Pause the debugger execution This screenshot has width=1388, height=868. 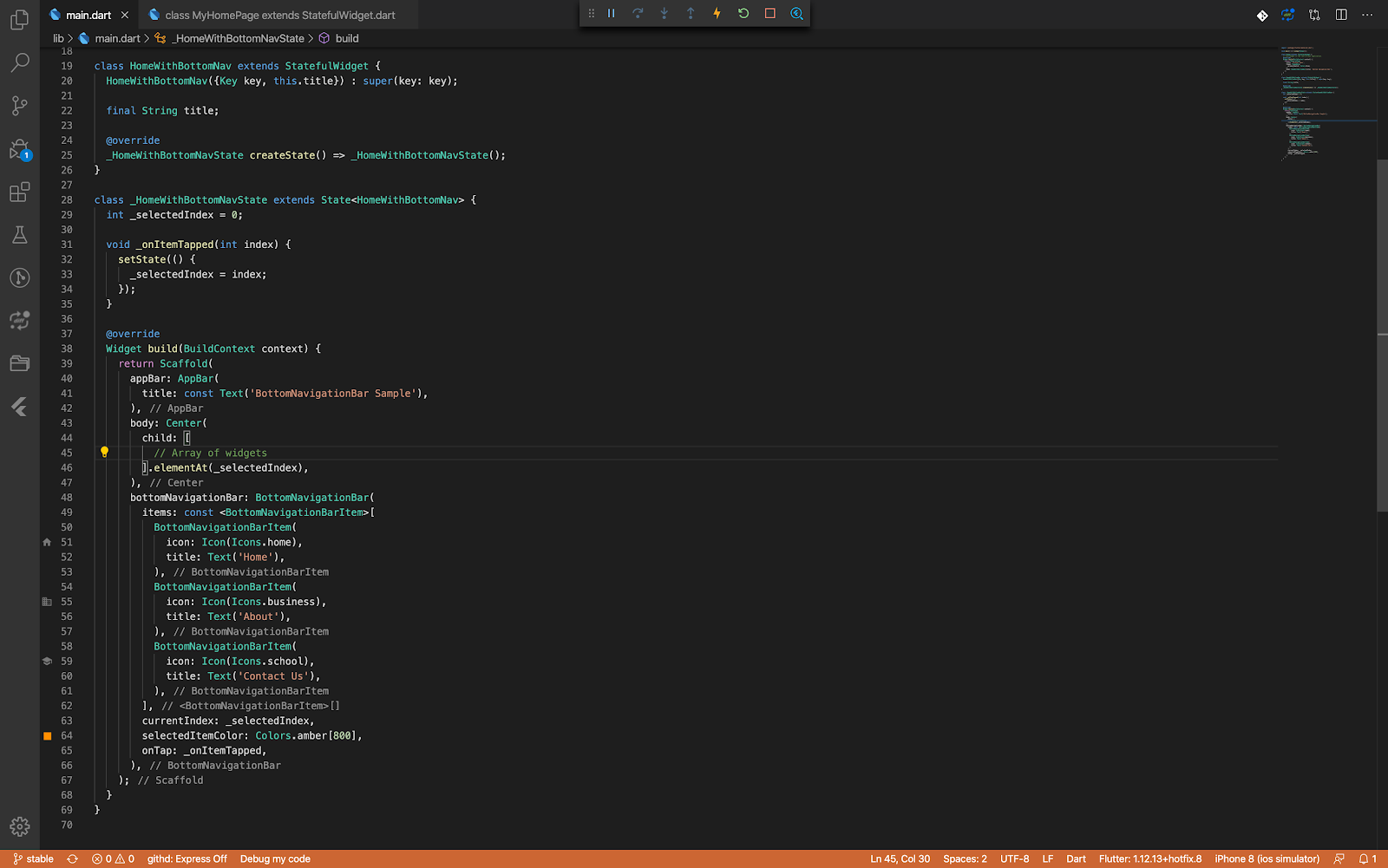point(612,14)
